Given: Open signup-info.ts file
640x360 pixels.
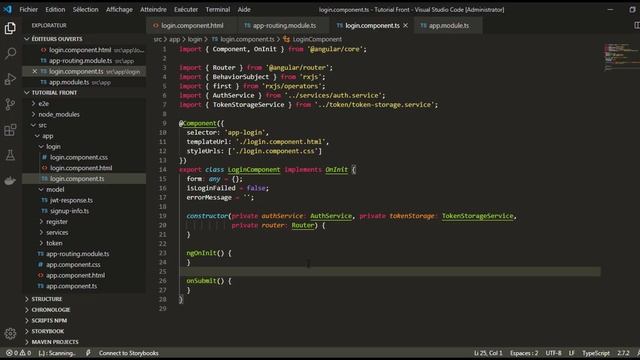Looking at the screenshot, I should [69, 211].
